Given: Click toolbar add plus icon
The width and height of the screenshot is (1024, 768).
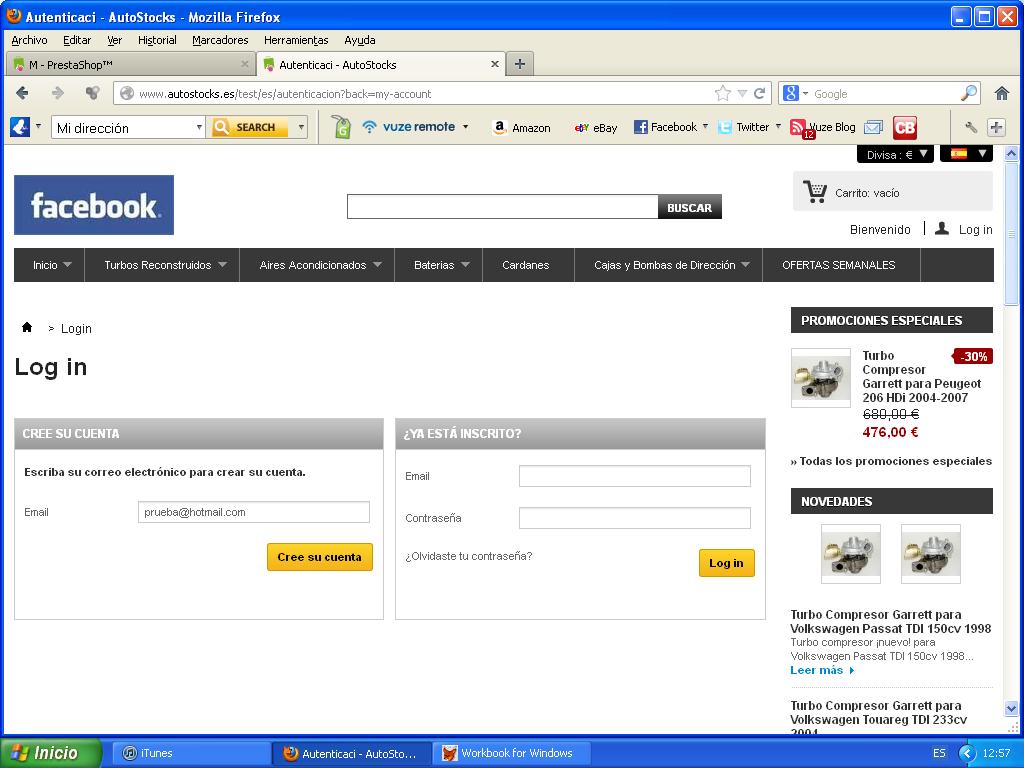Looking at the screenshot, I should pyautogui.click(x=996, y=127).
